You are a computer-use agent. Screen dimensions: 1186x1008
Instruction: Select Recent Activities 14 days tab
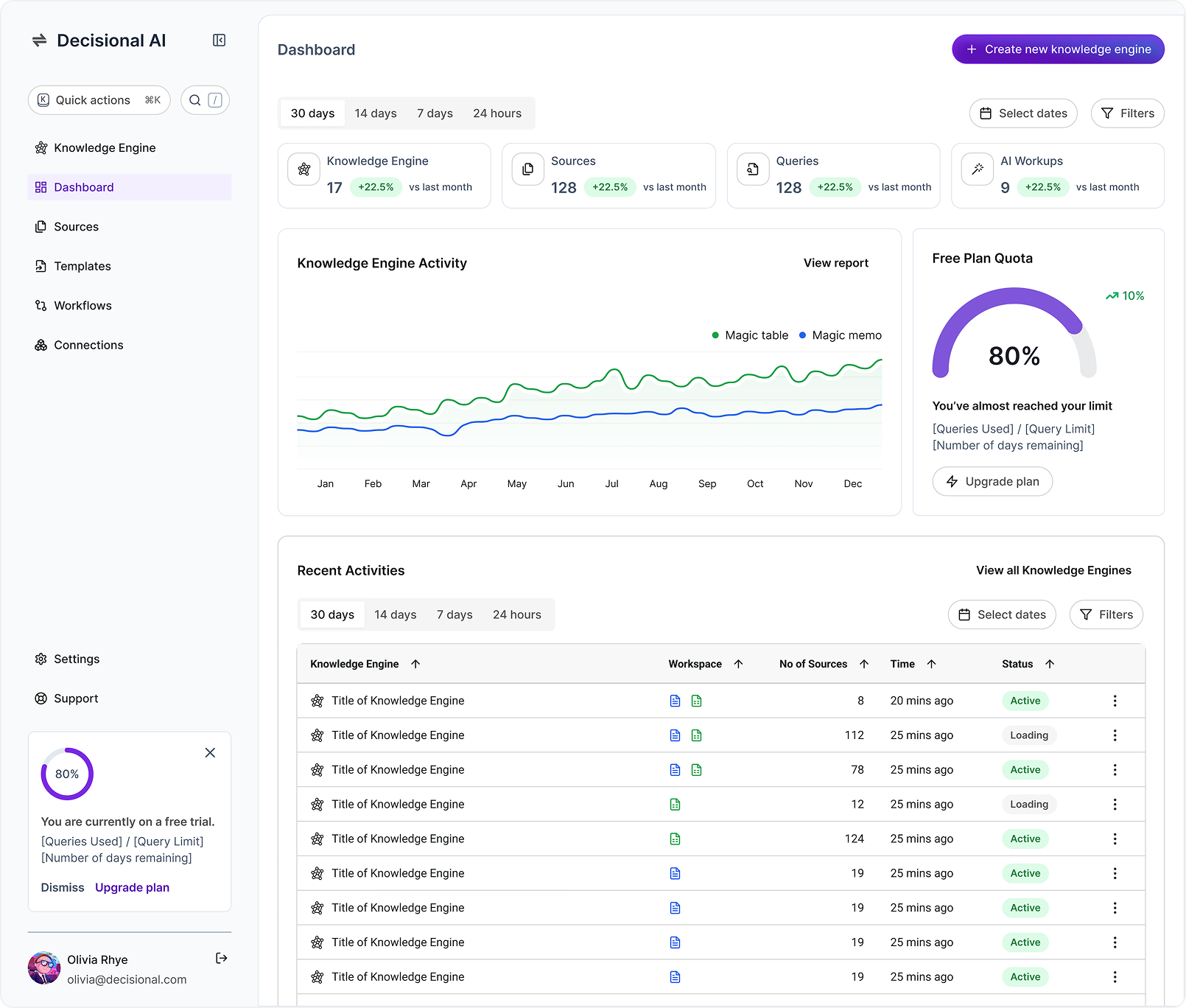(396, 615)
